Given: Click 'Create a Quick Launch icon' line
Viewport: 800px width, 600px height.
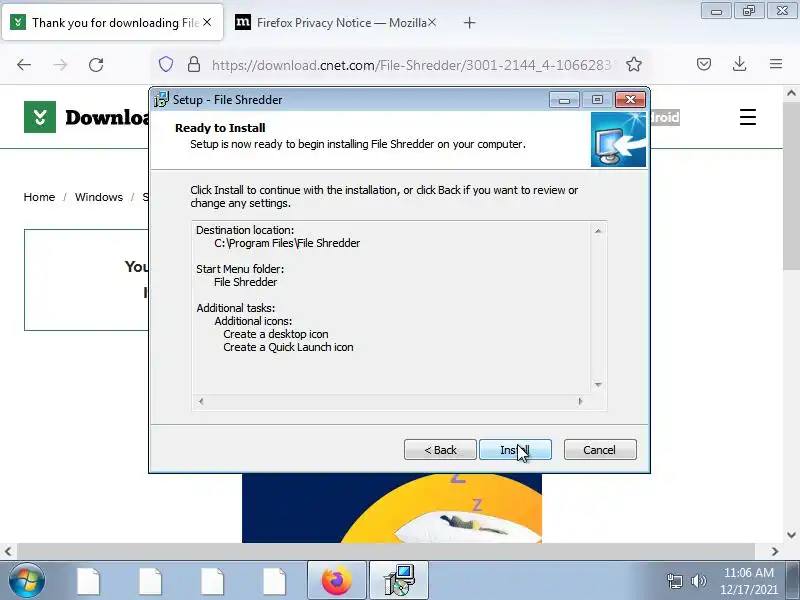Looking at the screenshot, I should [x=288, y=347].
